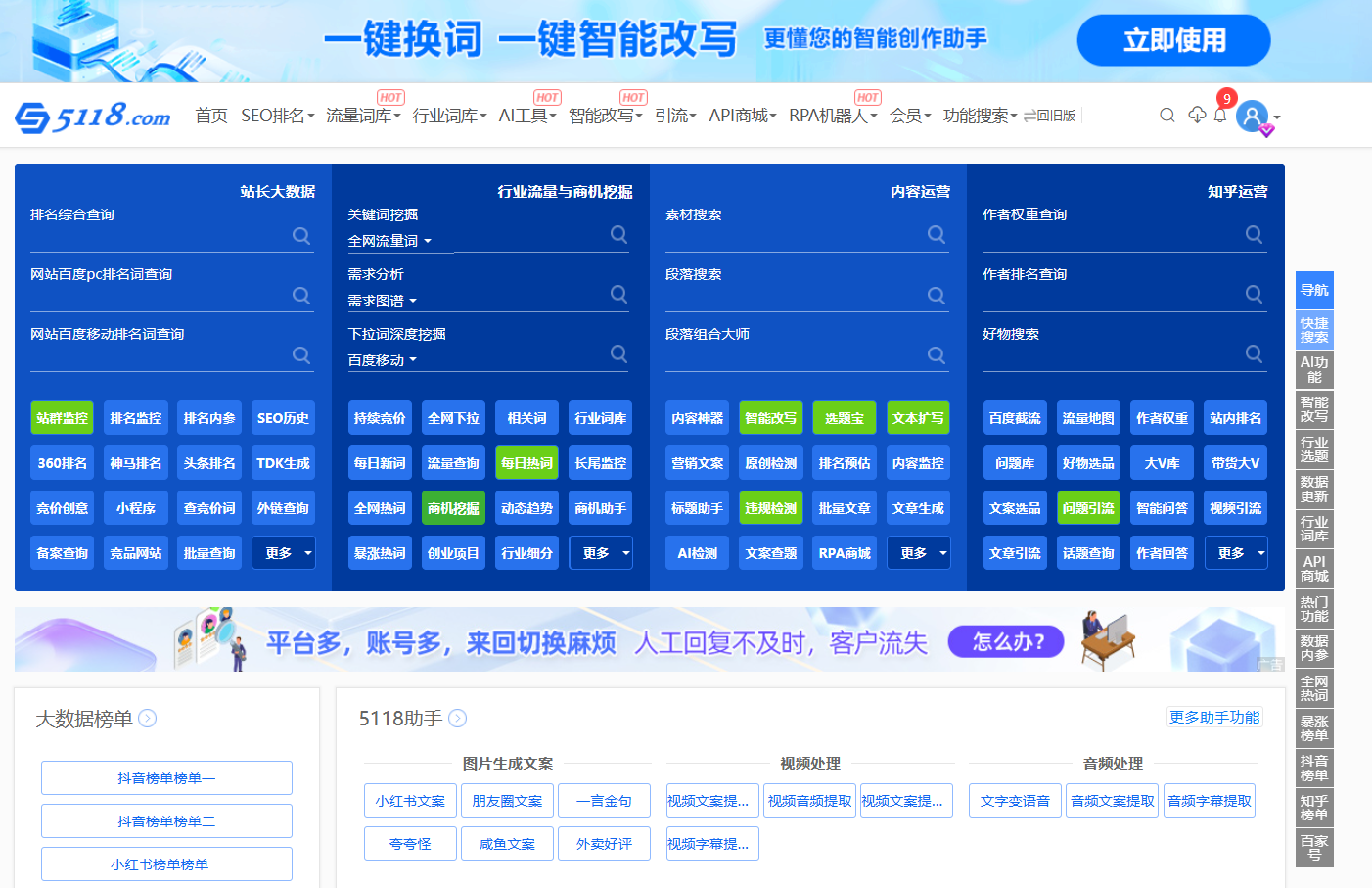Click the 5118.com logo
Viewport: 1372px width, 888px height.
coord(93,116)
